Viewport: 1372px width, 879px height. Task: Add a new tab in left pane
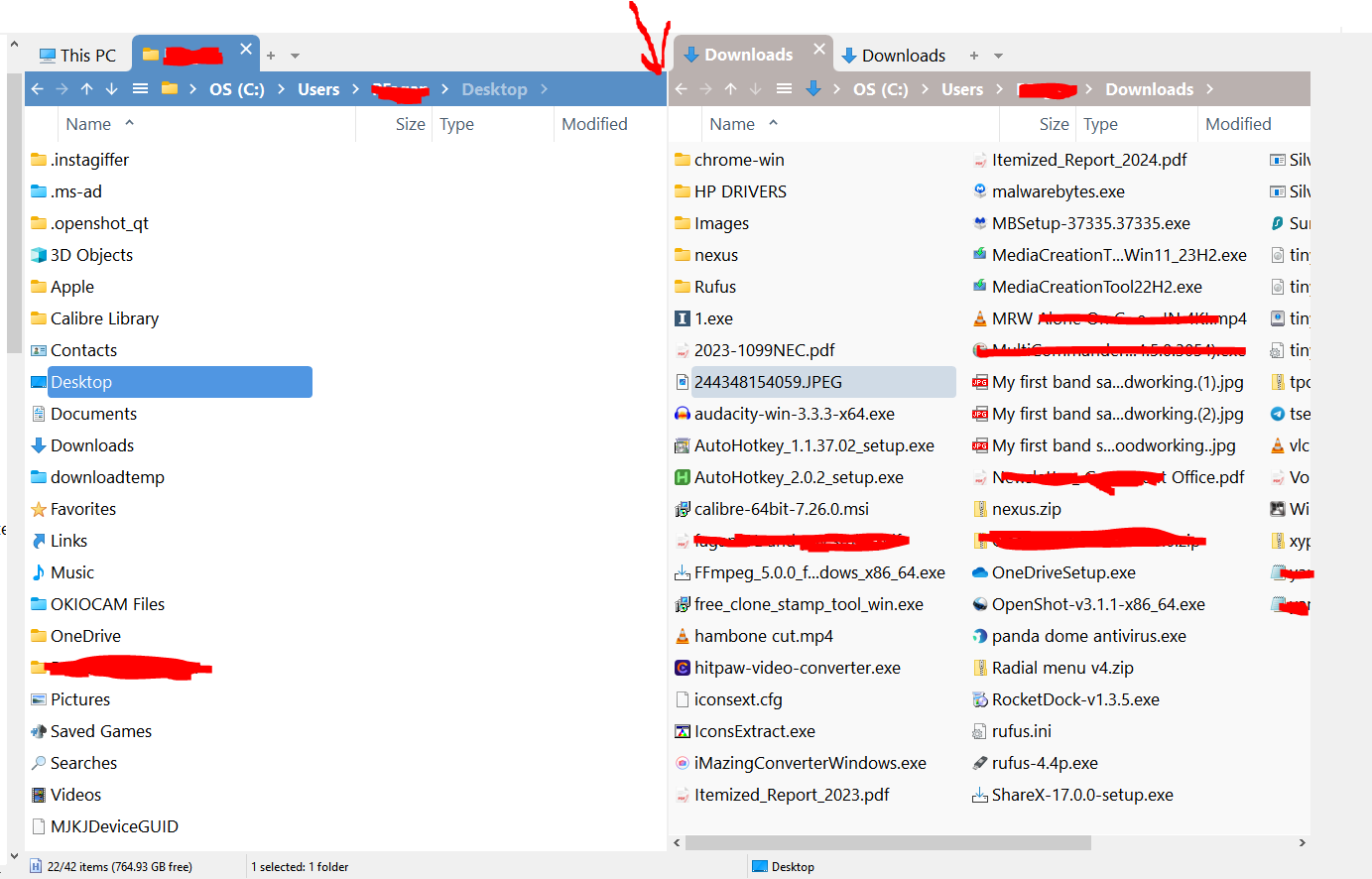271,56
